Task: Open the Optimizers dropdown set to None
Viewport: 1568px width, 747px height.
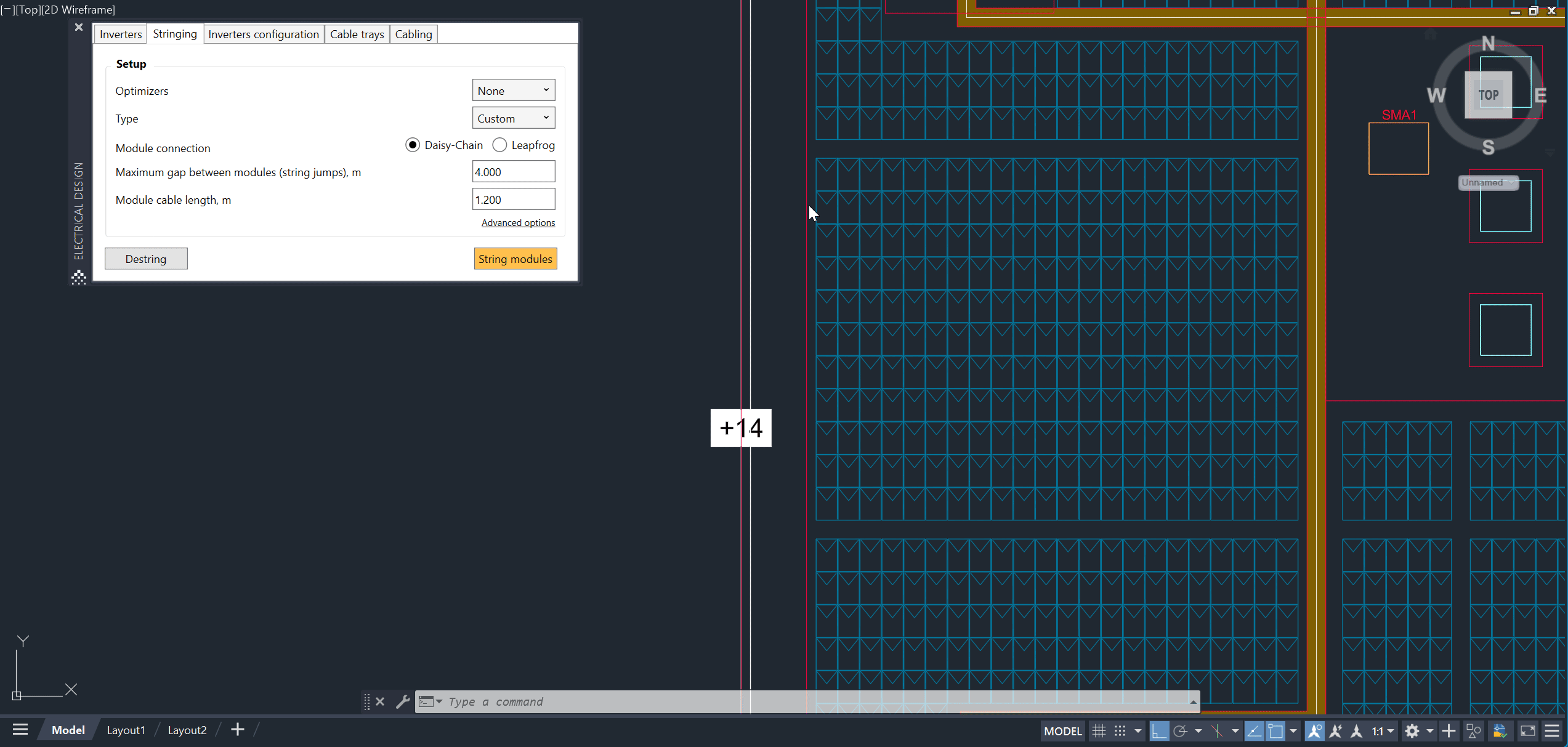Action: pos(514,90)
